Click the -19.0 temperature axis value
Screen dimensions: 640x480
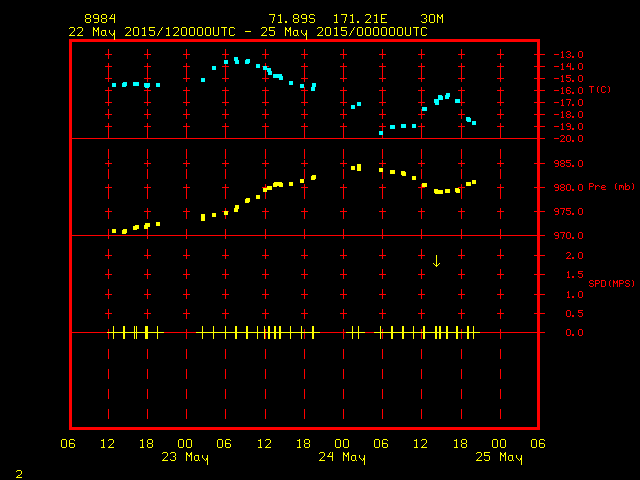pyautogui.click(x=569, y=127)
